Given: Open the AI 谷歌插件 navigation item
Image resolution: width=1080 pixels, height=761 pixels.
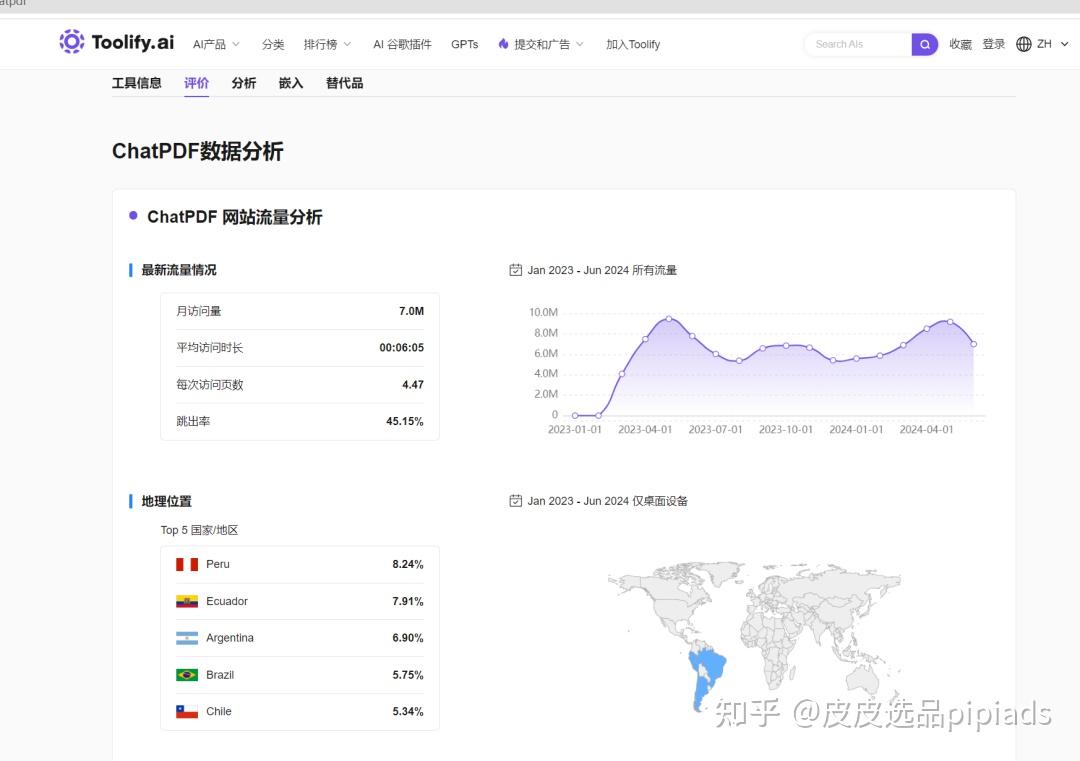Looking at the screenshot, I should point(402,44).
